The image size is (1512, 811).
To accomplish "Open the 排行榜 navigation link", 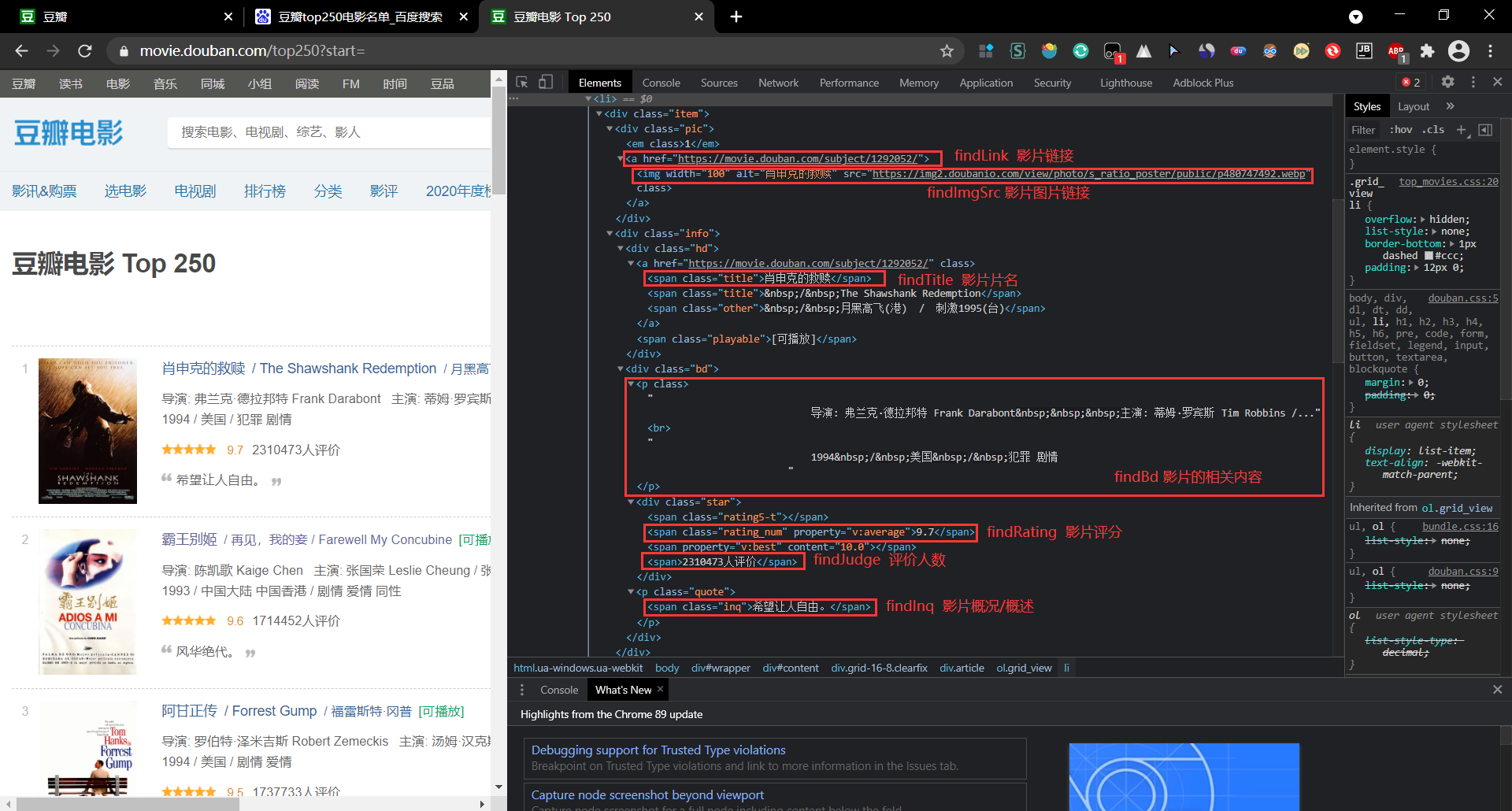I will coord(265,191).
